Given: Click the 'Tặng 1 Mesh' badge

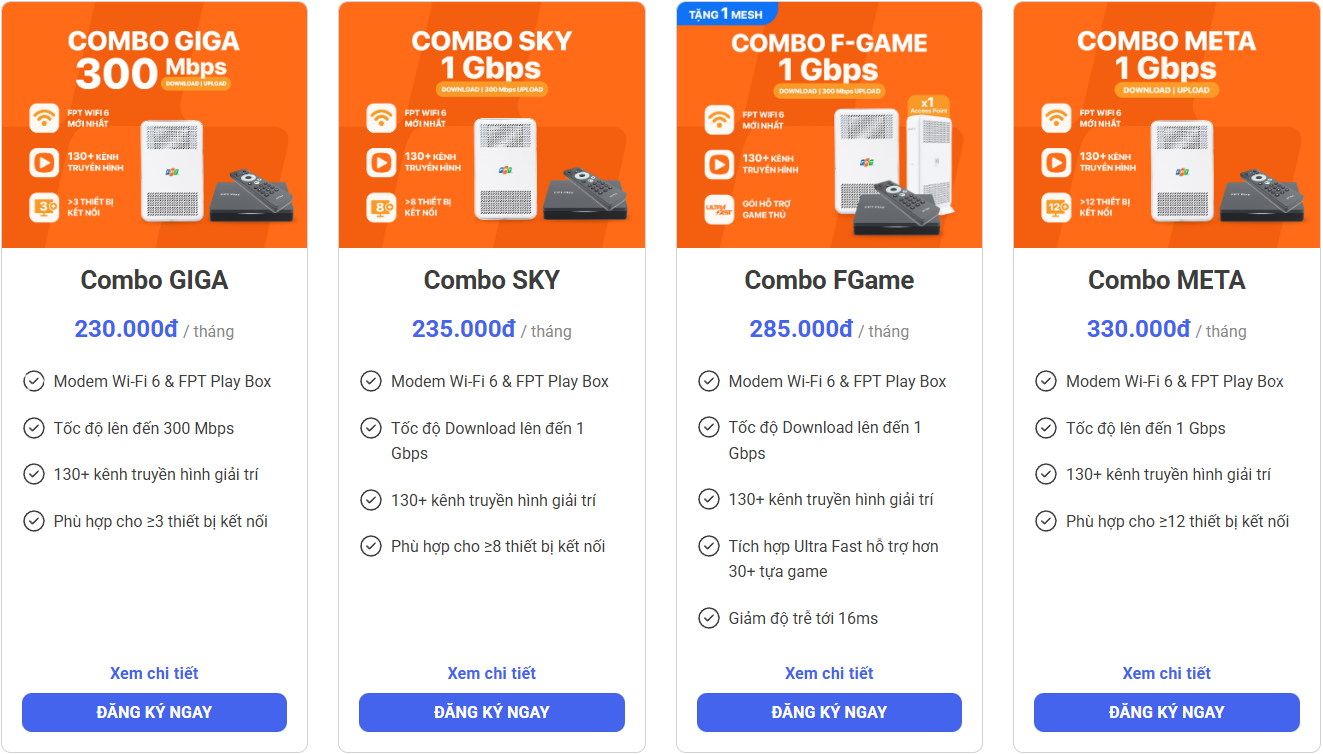Looking at the screenshot, I should 727,14.
